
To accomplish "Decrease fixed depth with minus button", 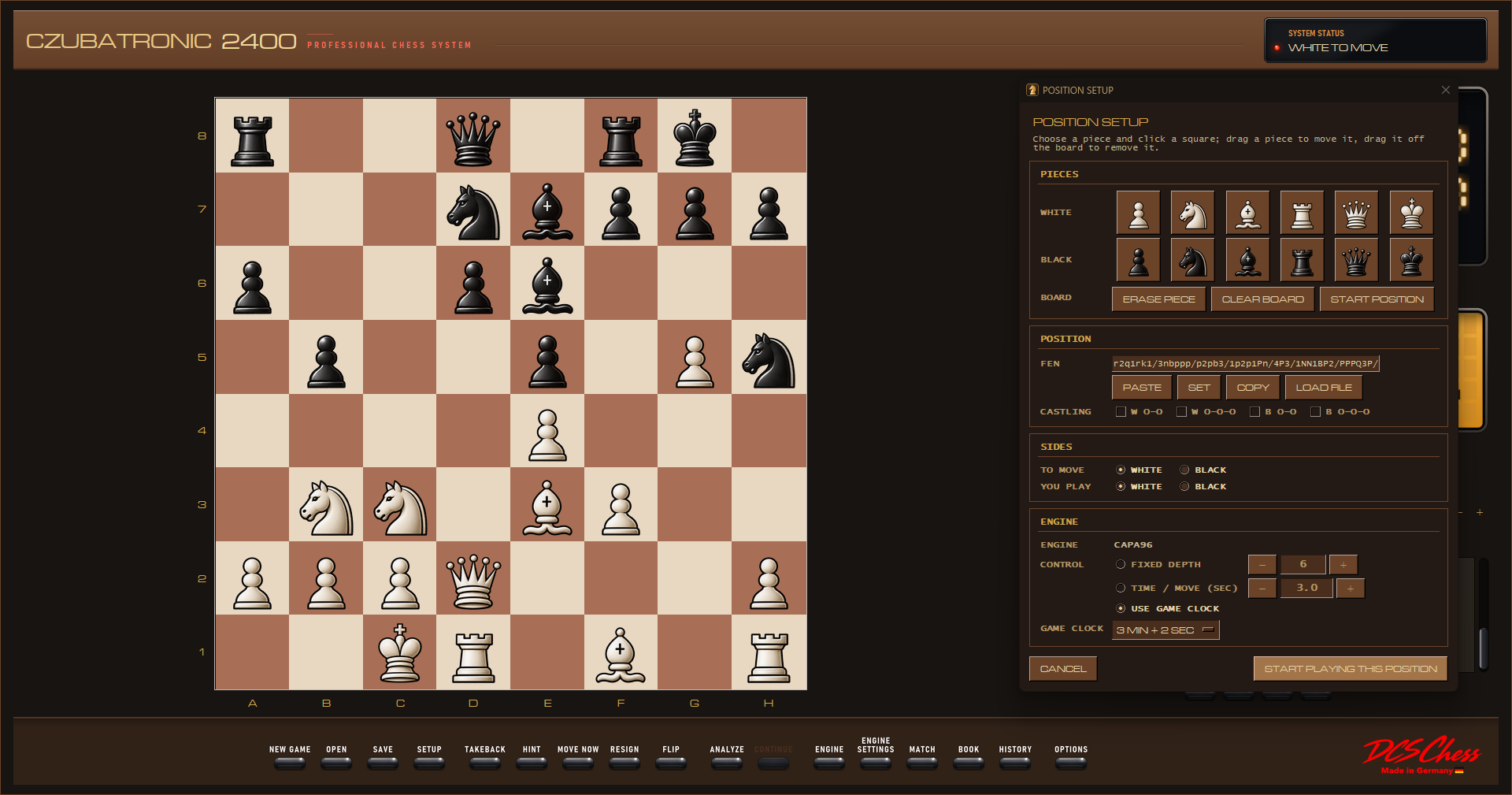I will (x=1262, y=564).
